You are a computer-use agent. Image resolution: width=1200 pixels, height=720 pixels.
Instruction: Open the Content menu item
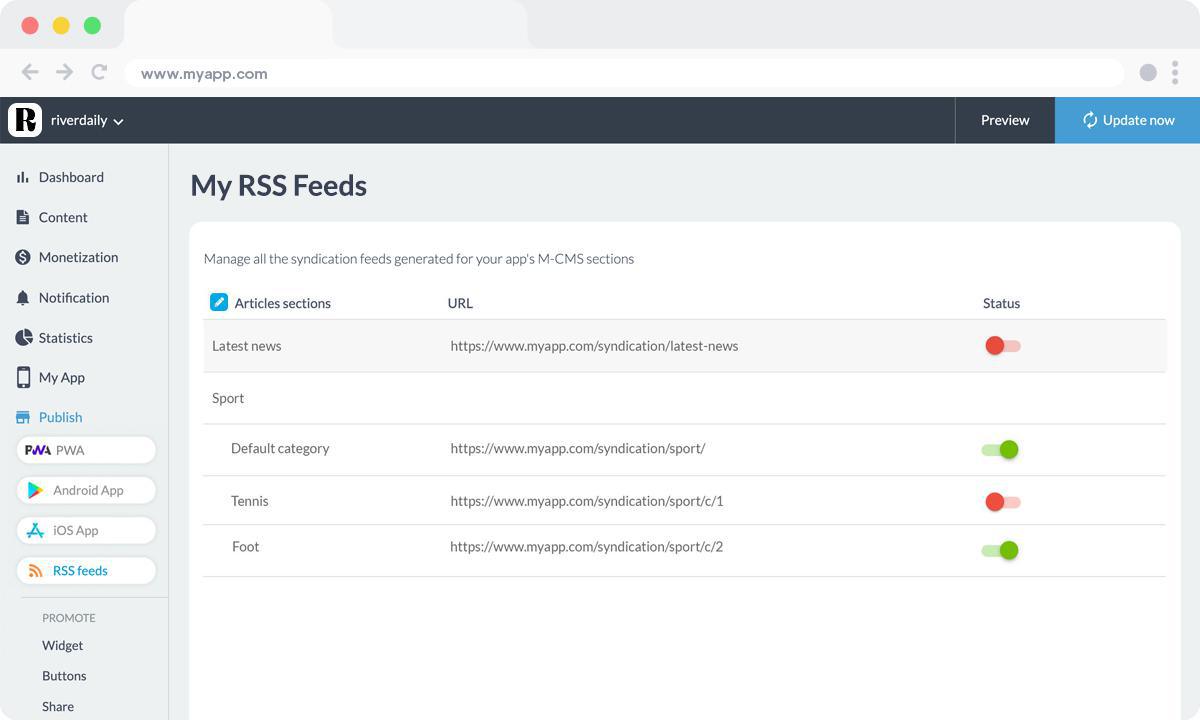(63, 217)
